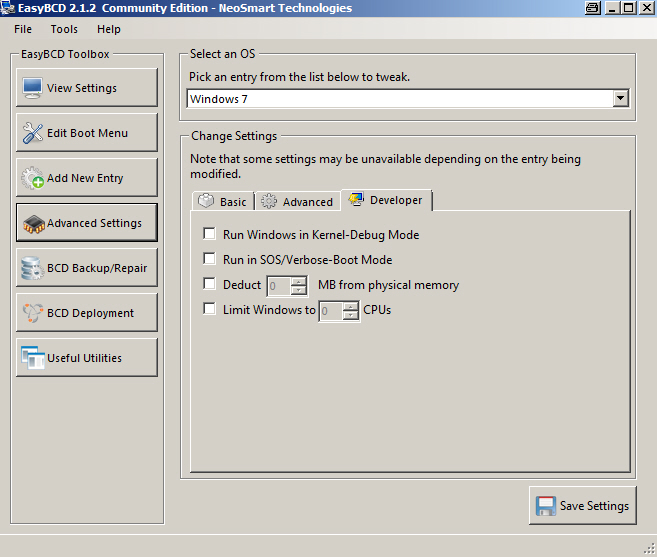Click the 'MB from physical memory' label
The image size is (657, 557).
click(388, 285)
